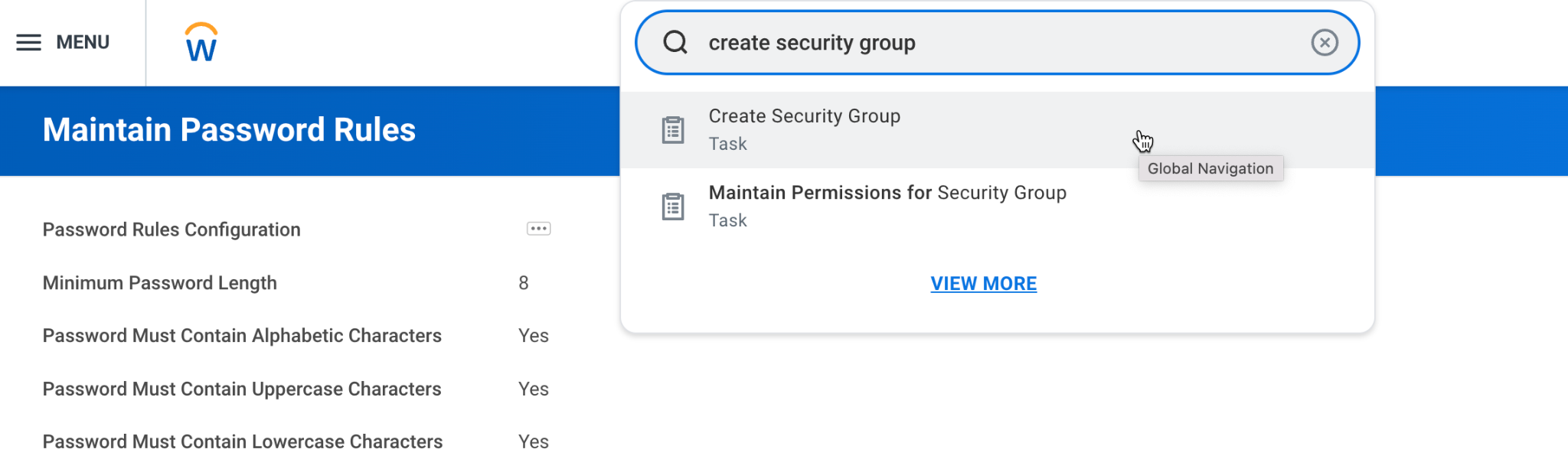Select Maintain Permissions for Security Group result
1568x472 pixels.
(x=998, y=207)
